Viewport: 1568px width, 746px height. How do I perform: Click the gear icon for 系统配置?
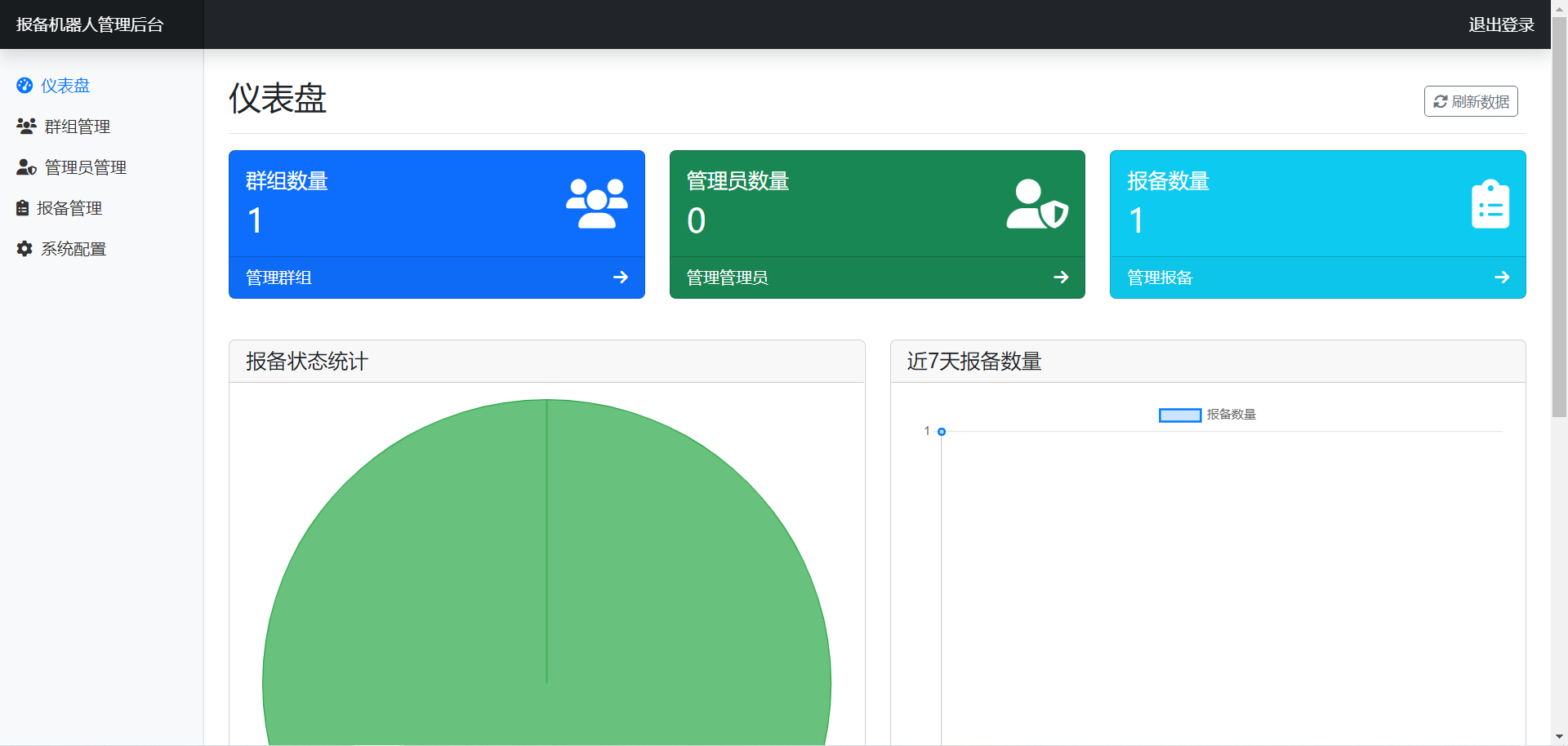tap(24, 249)
